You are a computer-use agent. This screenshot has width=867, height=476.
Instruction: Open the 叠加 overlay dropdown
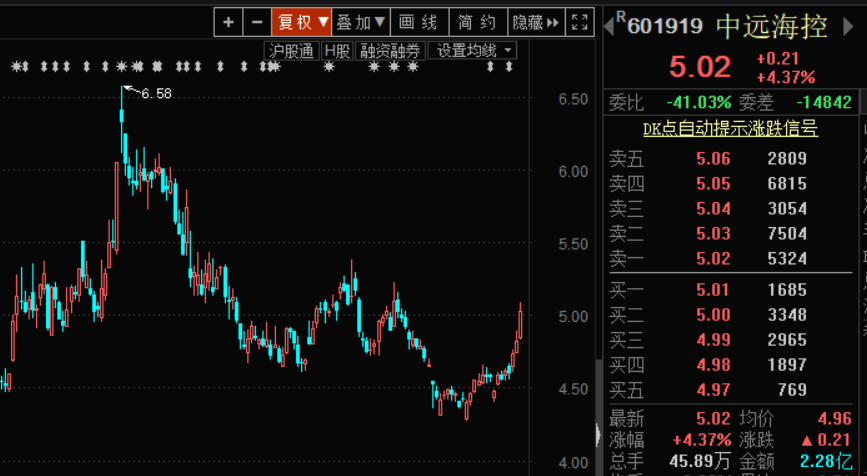(360, 22)
